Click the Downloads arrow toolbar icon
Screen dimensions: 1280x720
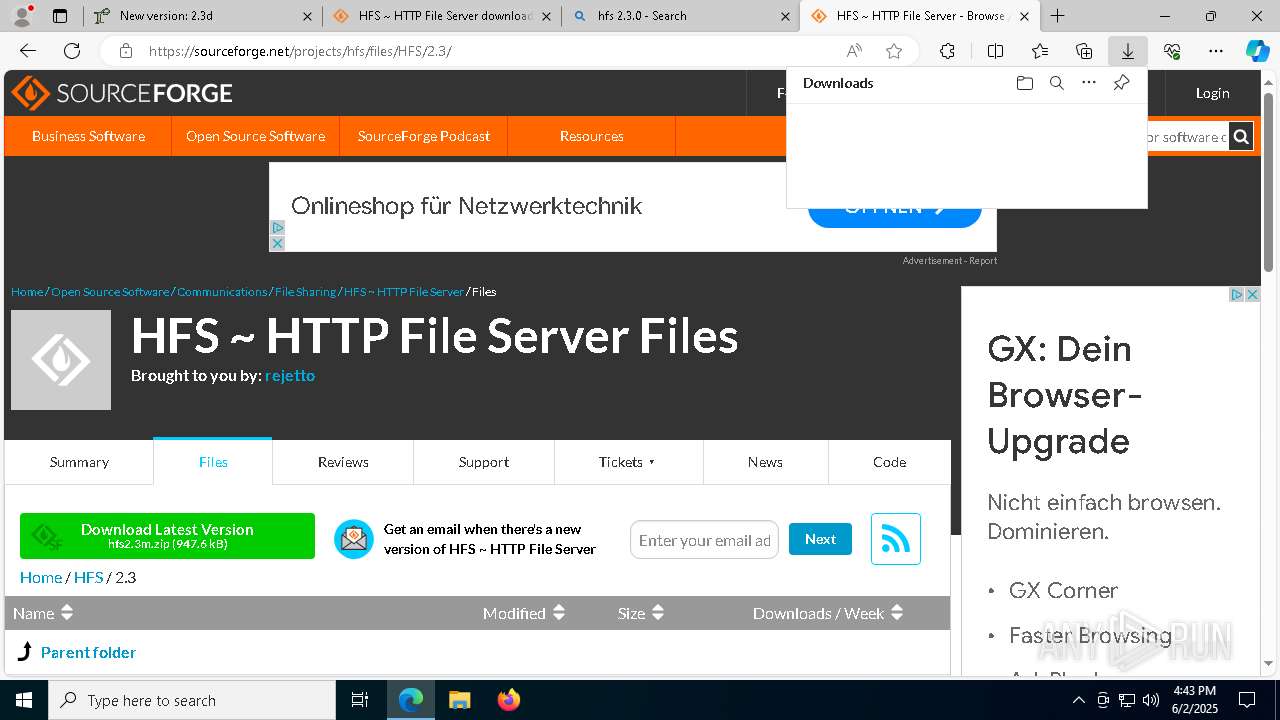1127,51
